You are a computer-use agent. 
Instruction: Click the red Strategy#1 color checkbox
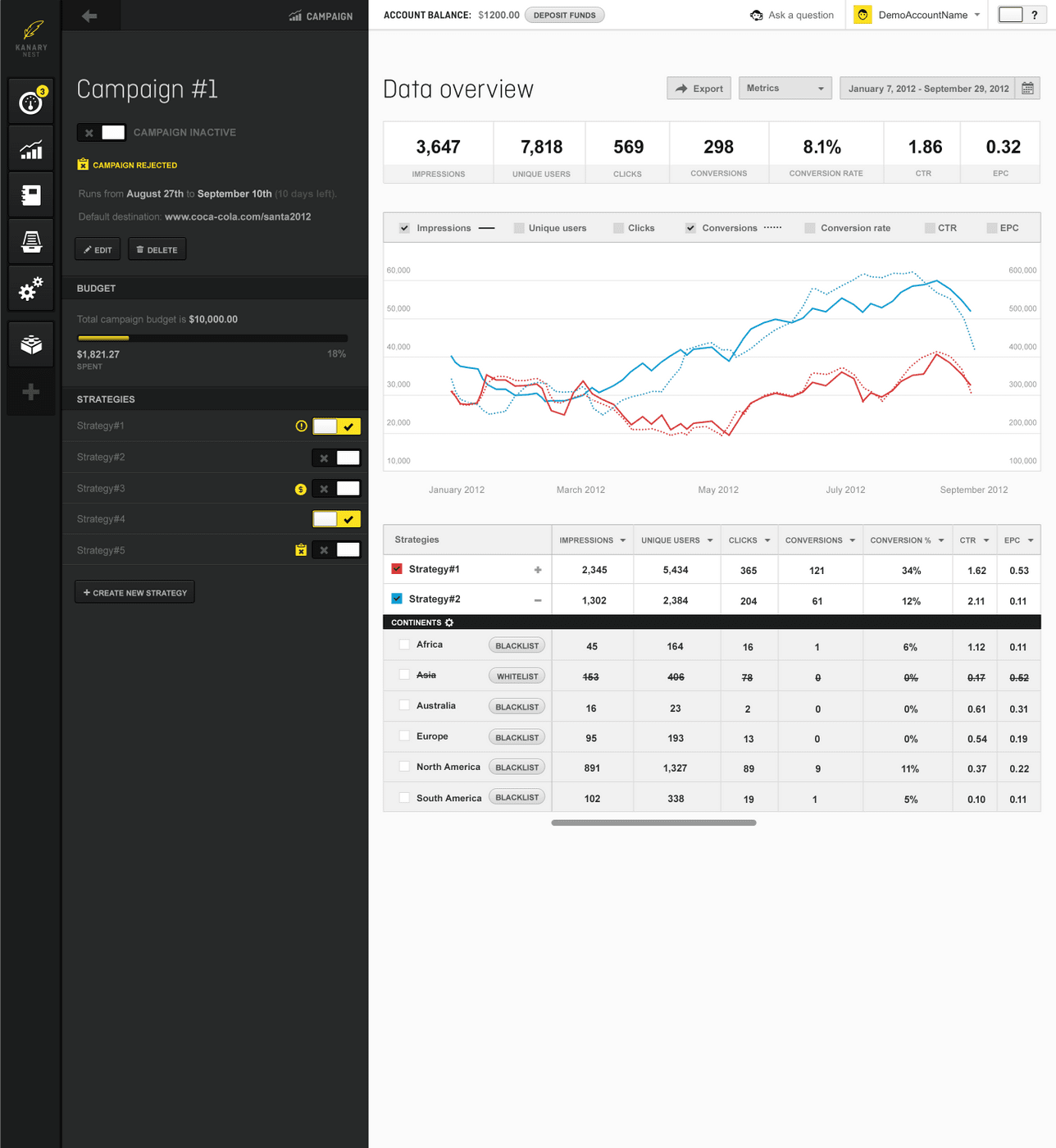(397, 569)
